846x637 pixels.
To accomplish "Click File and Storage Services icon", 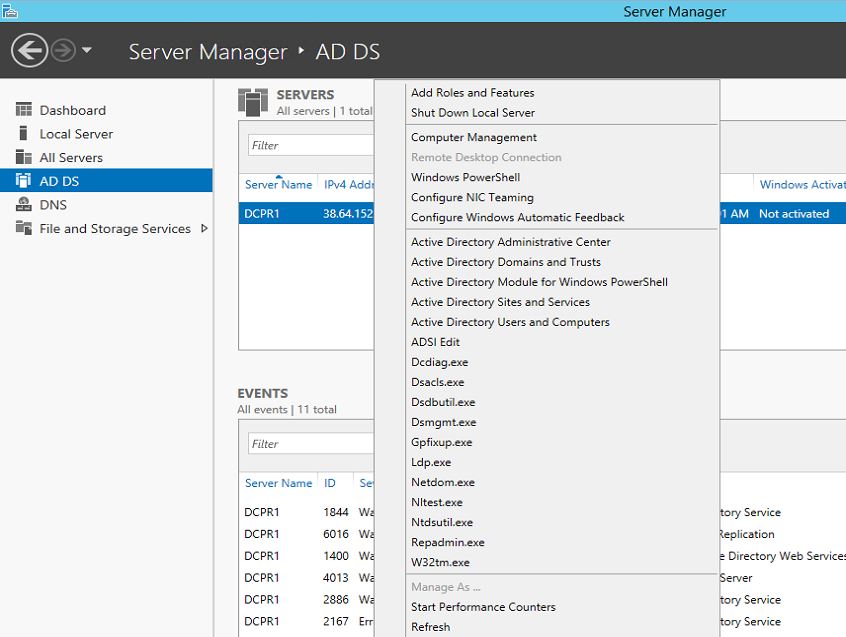I will 23,229.
